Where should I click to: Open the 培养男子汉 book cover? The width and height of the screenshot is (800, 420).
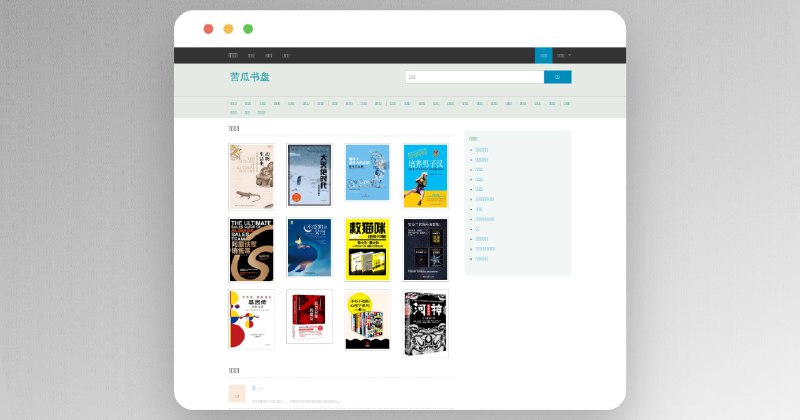(426, 176)
